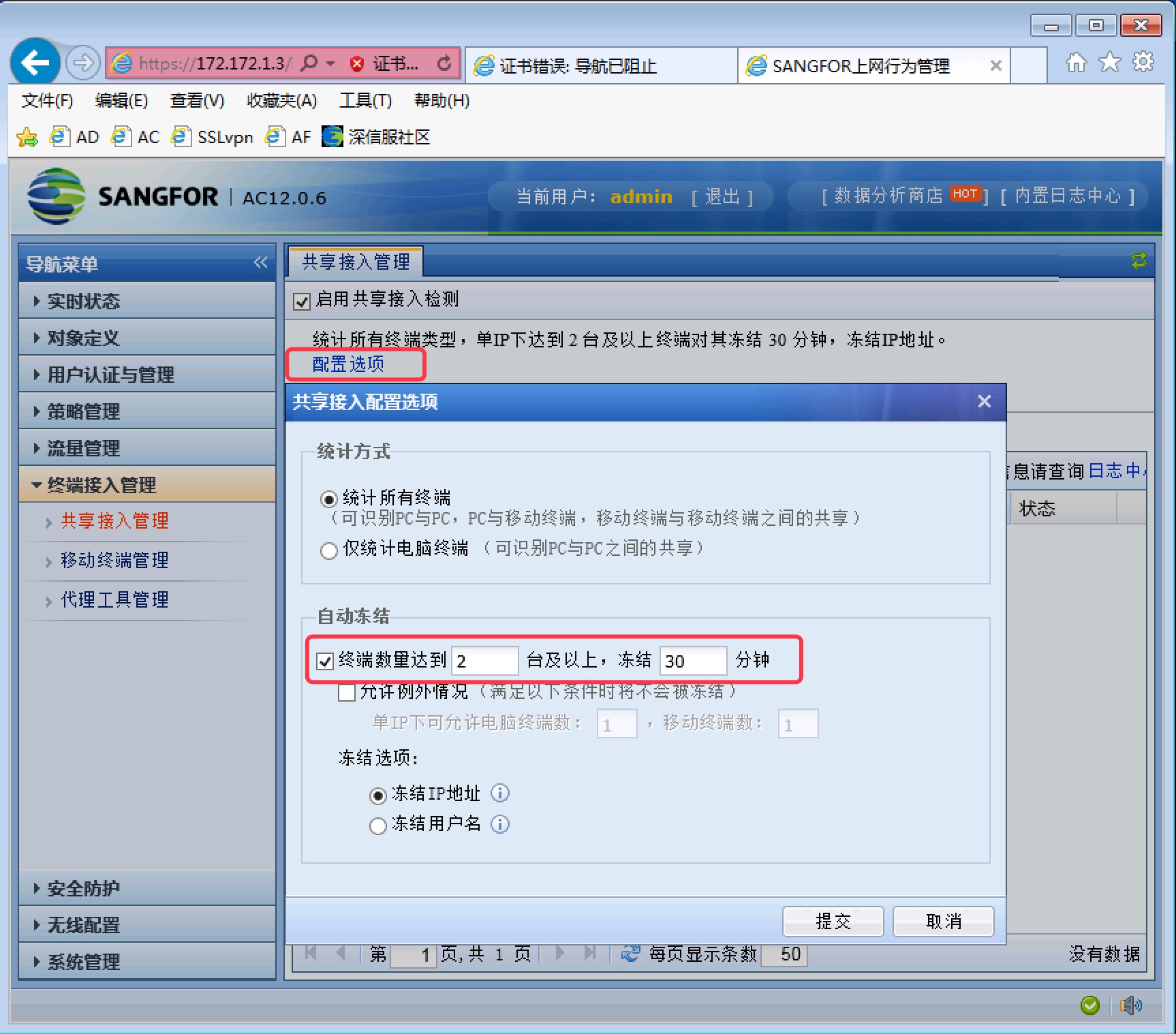This screenshot has width=1176, height=1034.
Task: Go to the first page in pagination
Action: [311, 953]
